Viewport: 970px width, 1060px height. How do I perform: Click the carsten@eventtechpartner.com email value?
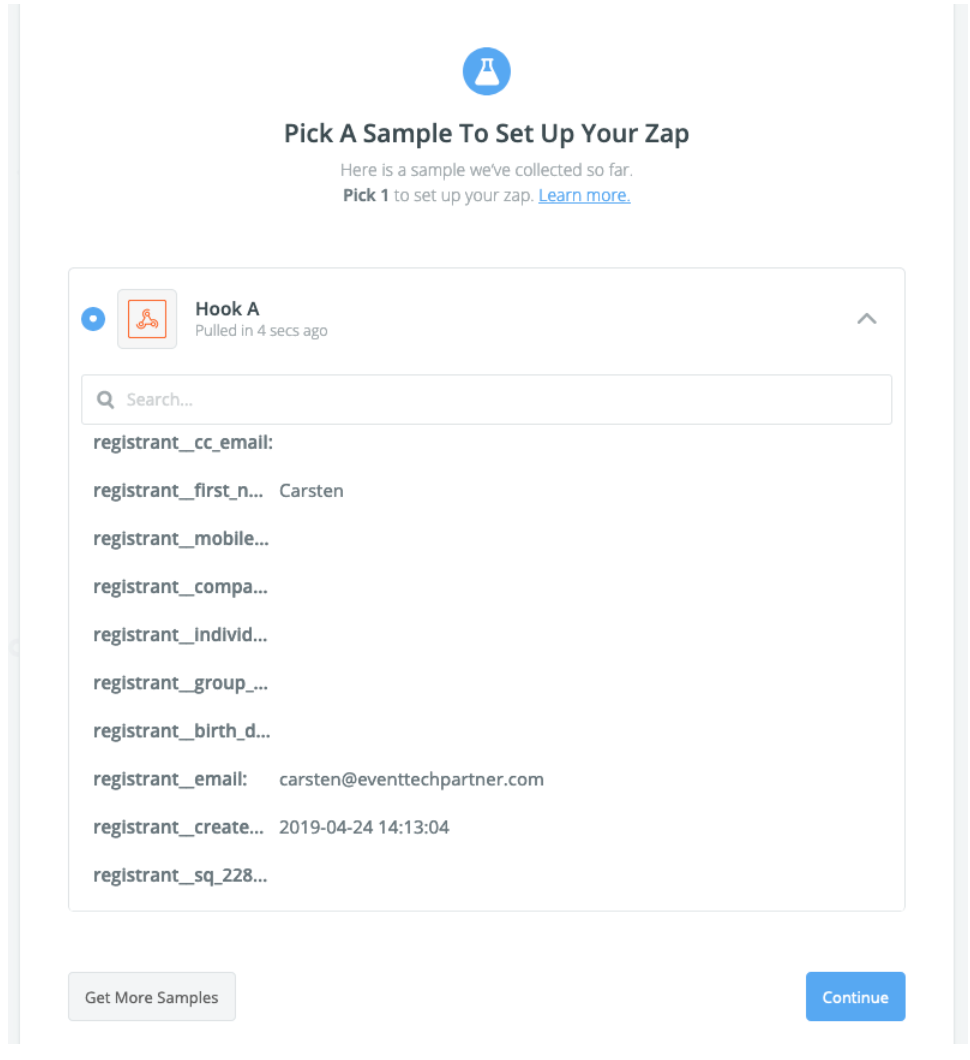(411, 779)
